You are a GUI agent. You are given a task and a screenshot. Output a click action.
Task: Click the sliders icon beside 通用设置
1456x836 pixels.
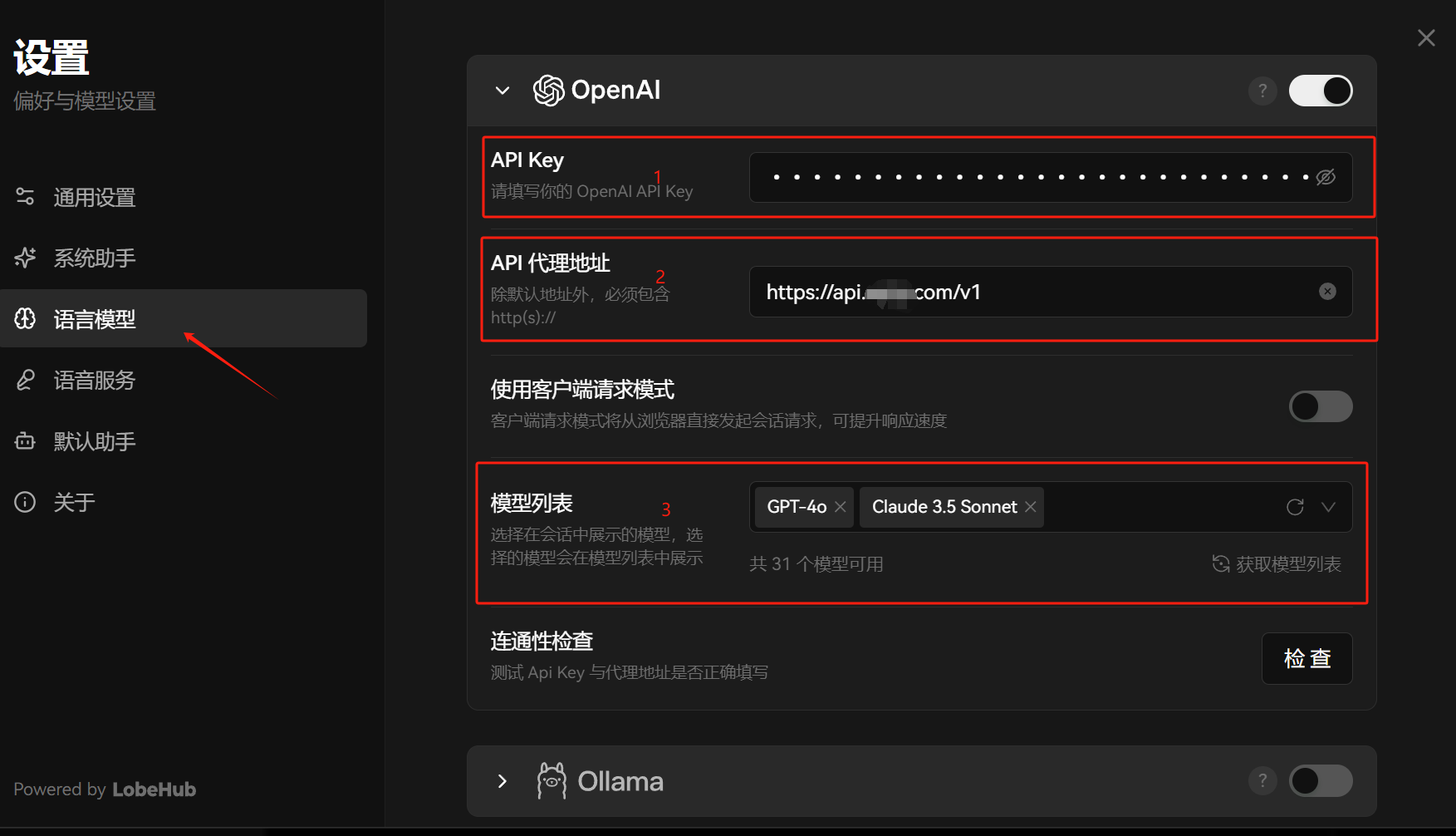[x=25, y=197]
